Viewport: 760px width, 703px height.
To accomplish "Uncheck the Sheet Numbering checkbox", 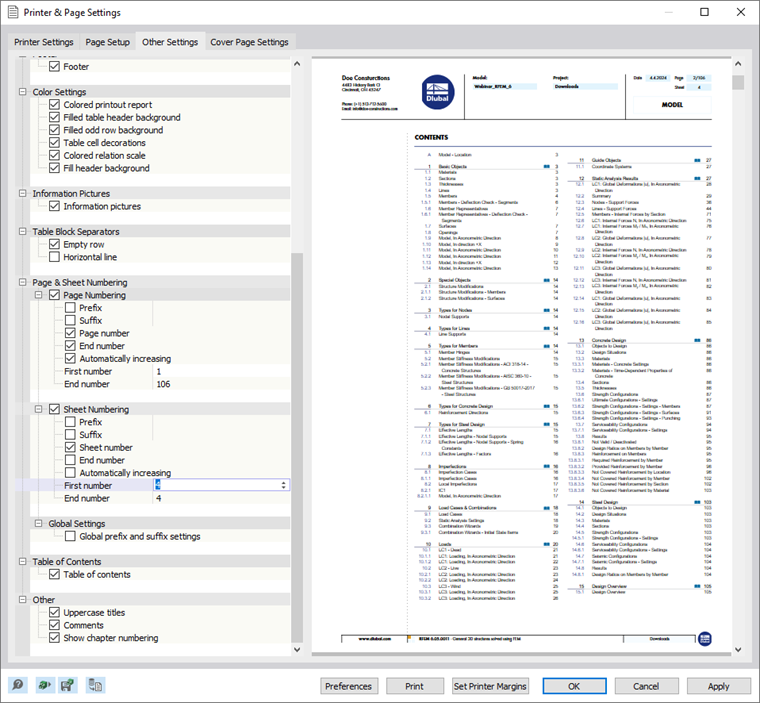I will pos(54,409).
